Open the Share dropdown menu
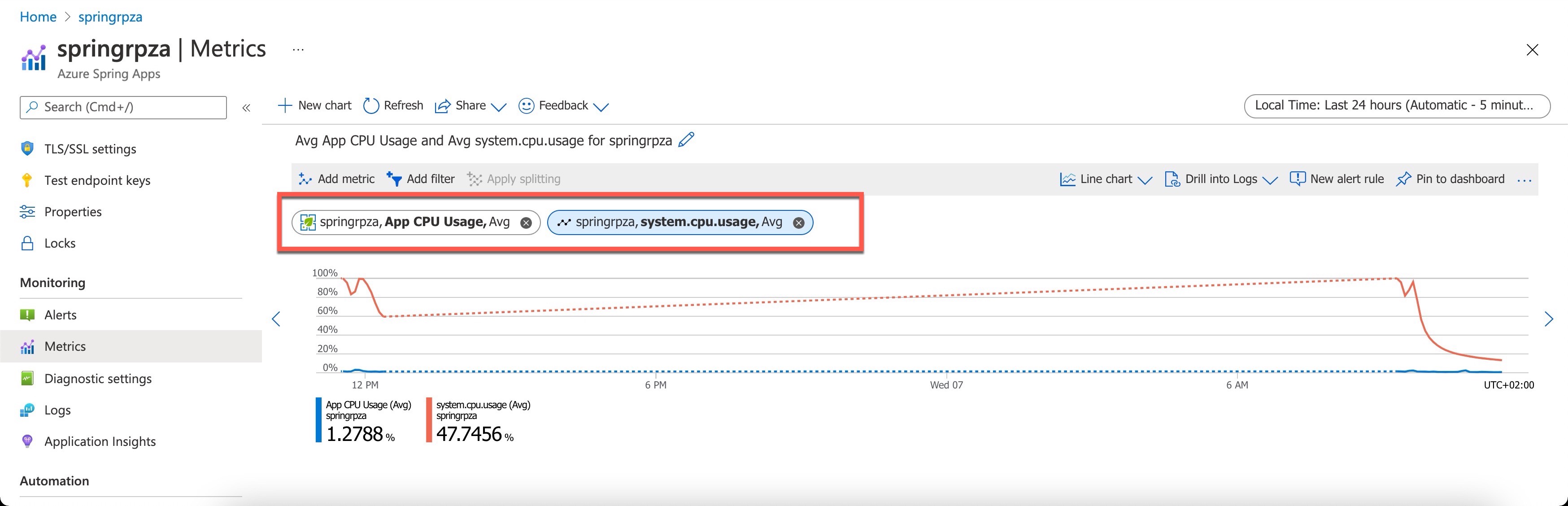The height and width of the screenshot is (506, 1568). 470,105
